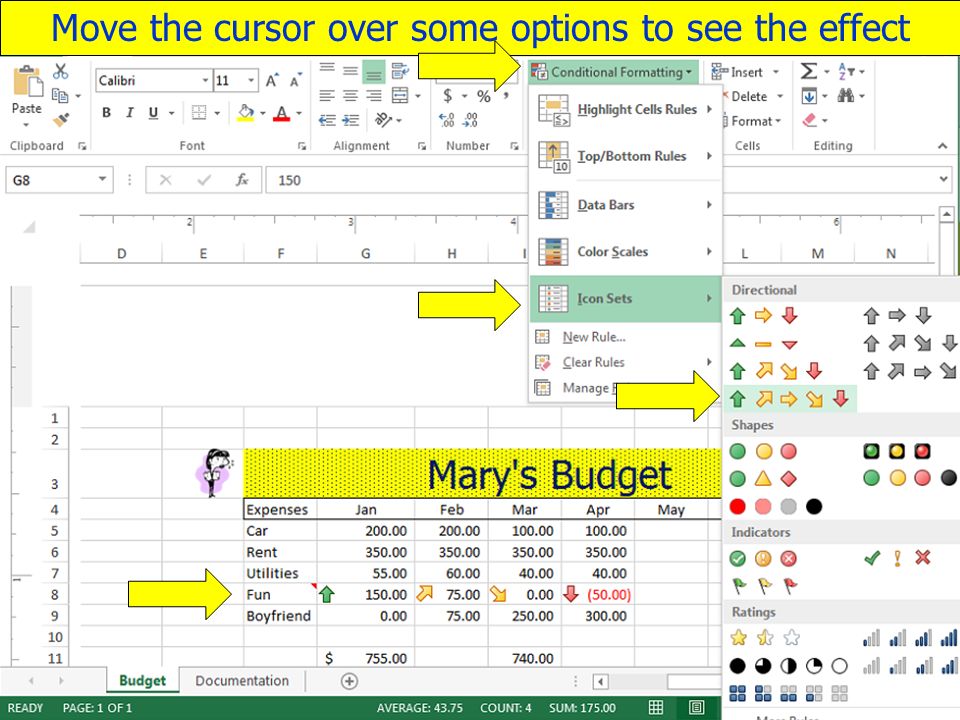Click the Fill down-arrow icon
960x720 pixels.
point(809,96)
